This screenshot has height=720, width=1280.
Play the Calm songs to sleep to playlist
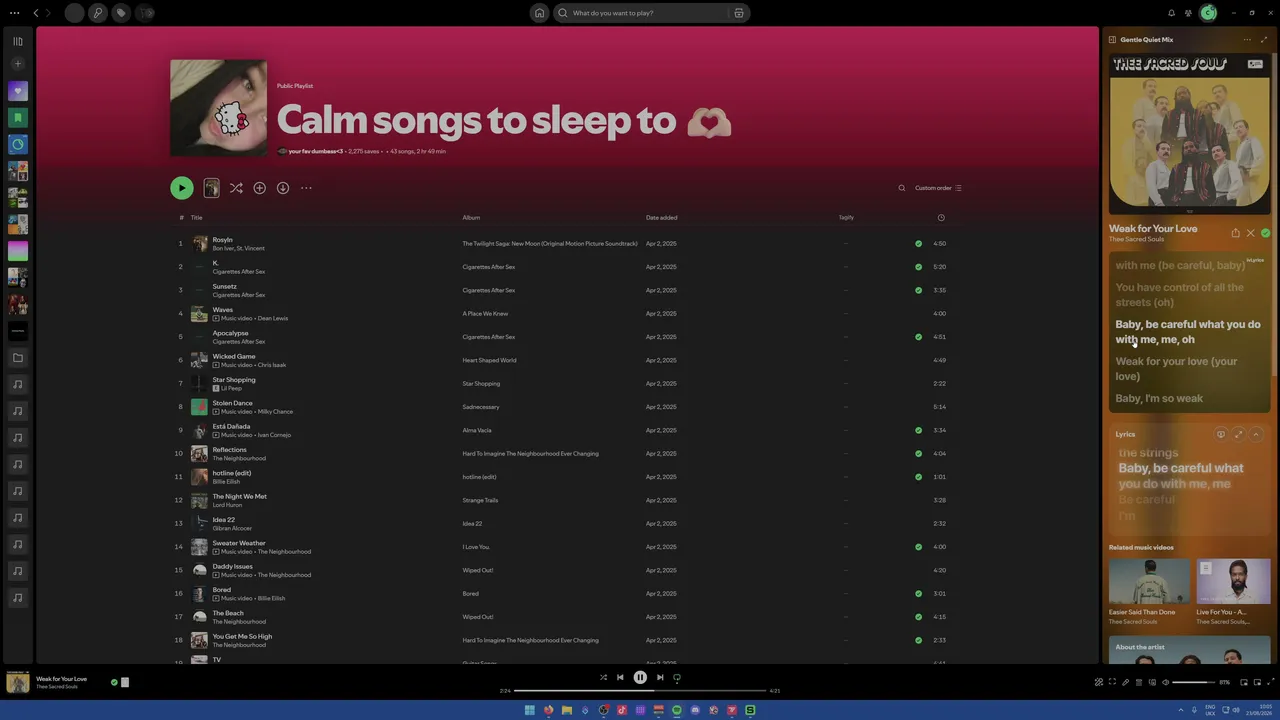(x=181, y=188)
